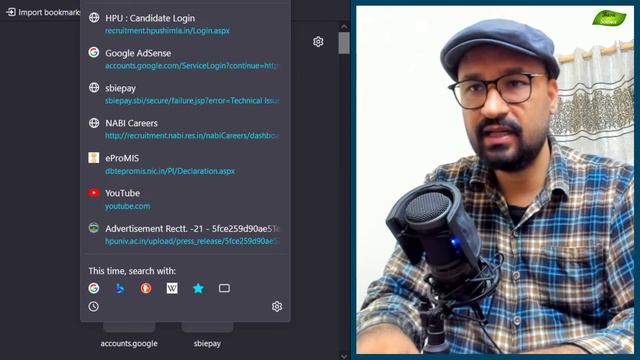Search with DuckDuckGo engine icon
640x360 pixels.
146,288
